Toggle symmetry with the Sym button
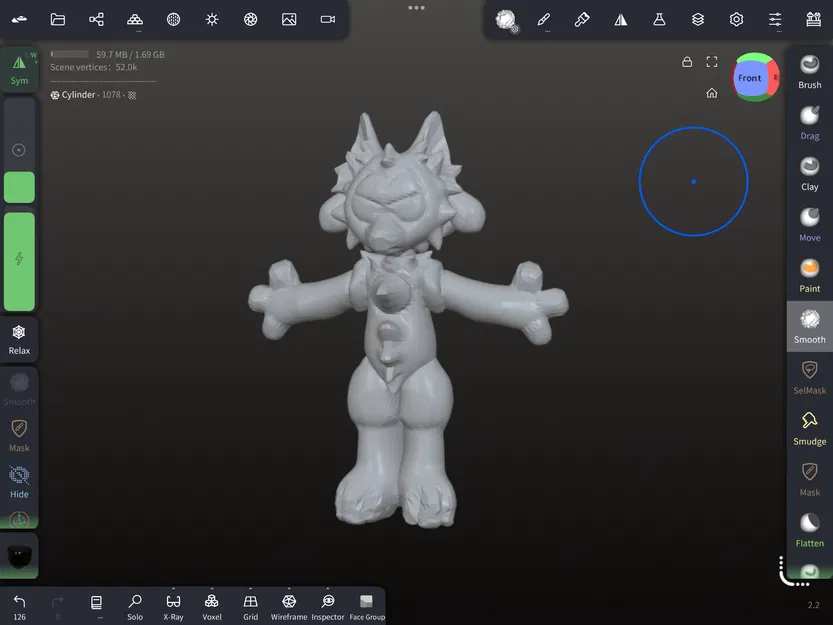Image resolution: width=833 pixels, height=625 pixels. point(20,68)
